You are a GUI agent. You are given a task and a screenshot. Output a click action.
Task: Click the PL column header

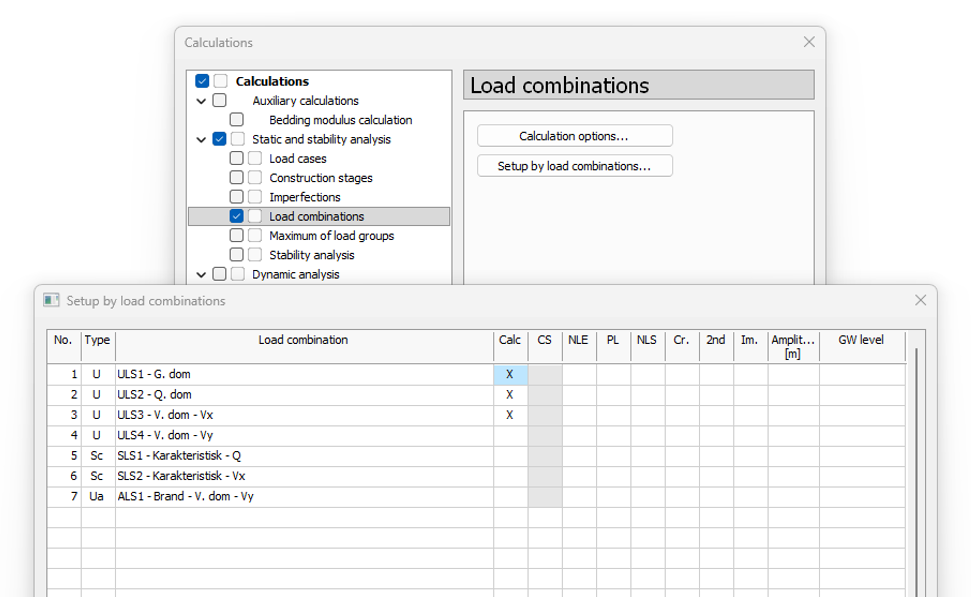[613, 346]
